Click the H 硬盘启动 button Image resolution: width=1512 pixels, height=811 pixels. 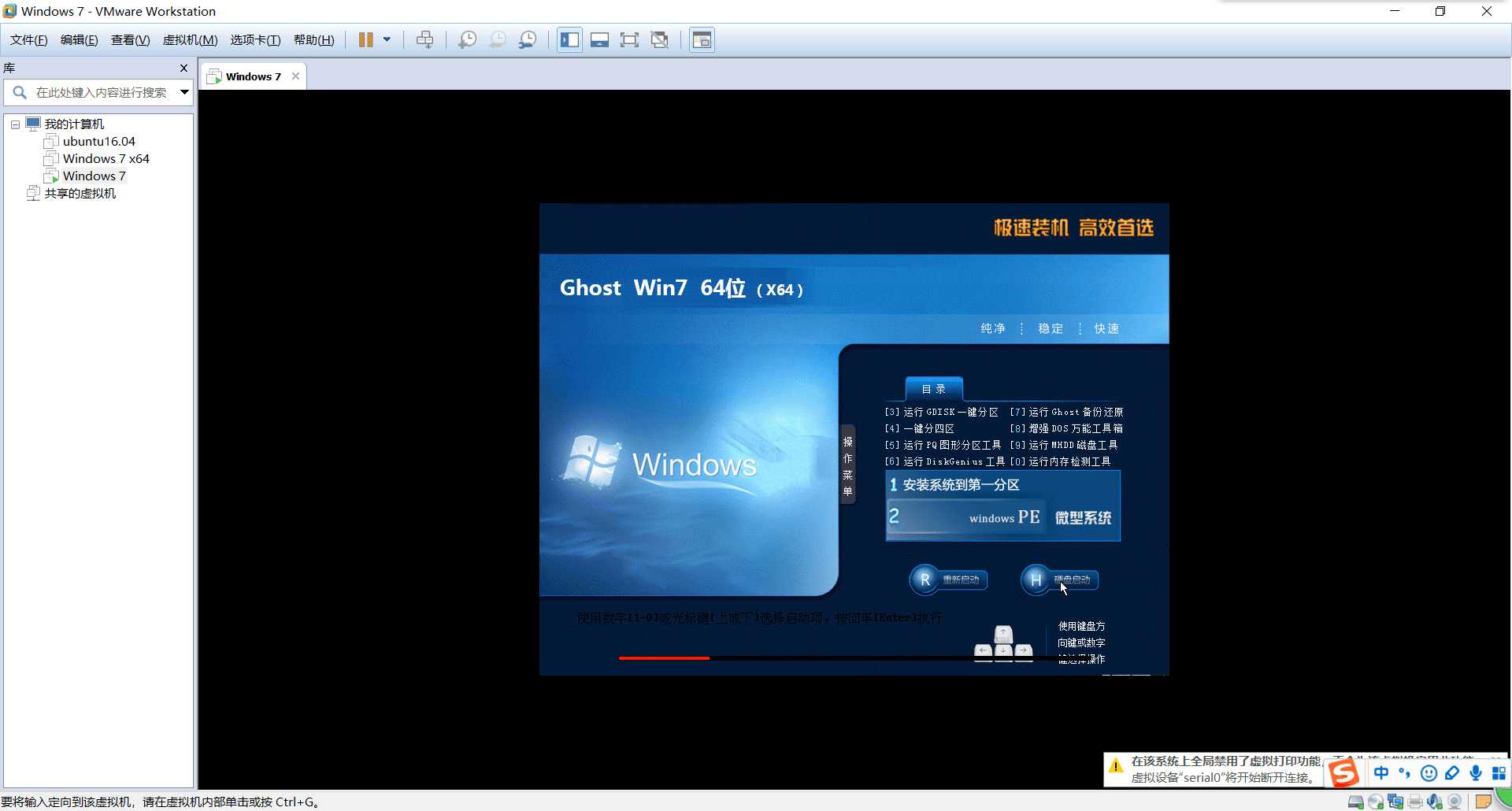tap(1060, 580)
